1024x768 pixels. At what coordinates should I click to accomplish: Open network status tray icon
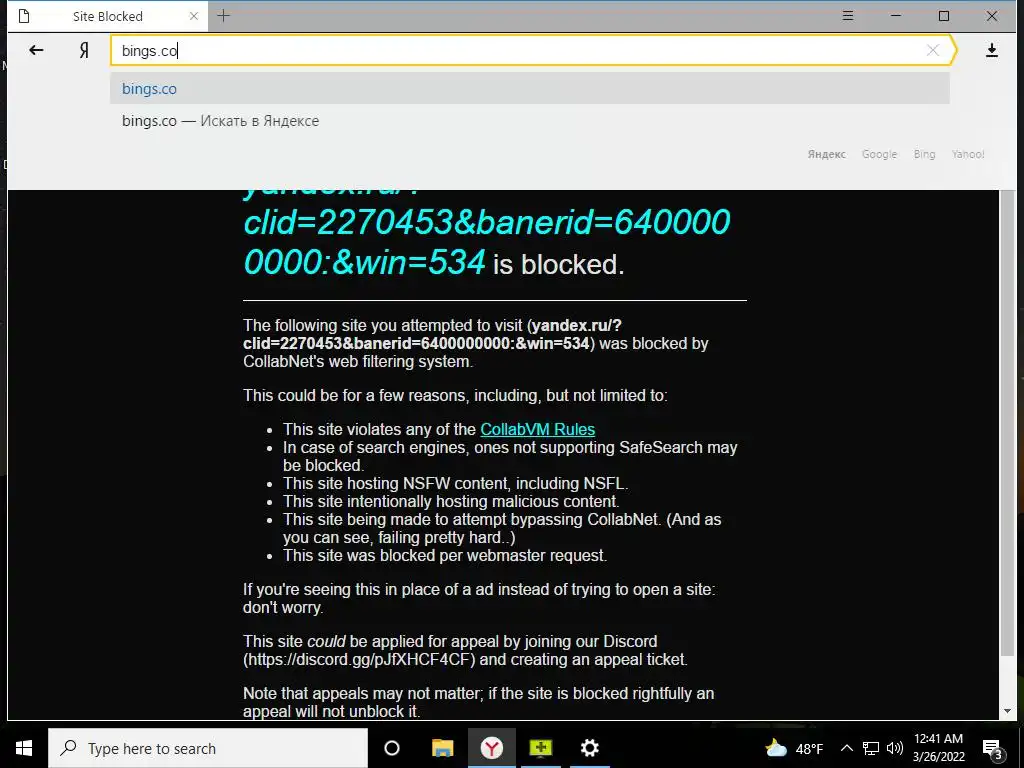[871, 748]
